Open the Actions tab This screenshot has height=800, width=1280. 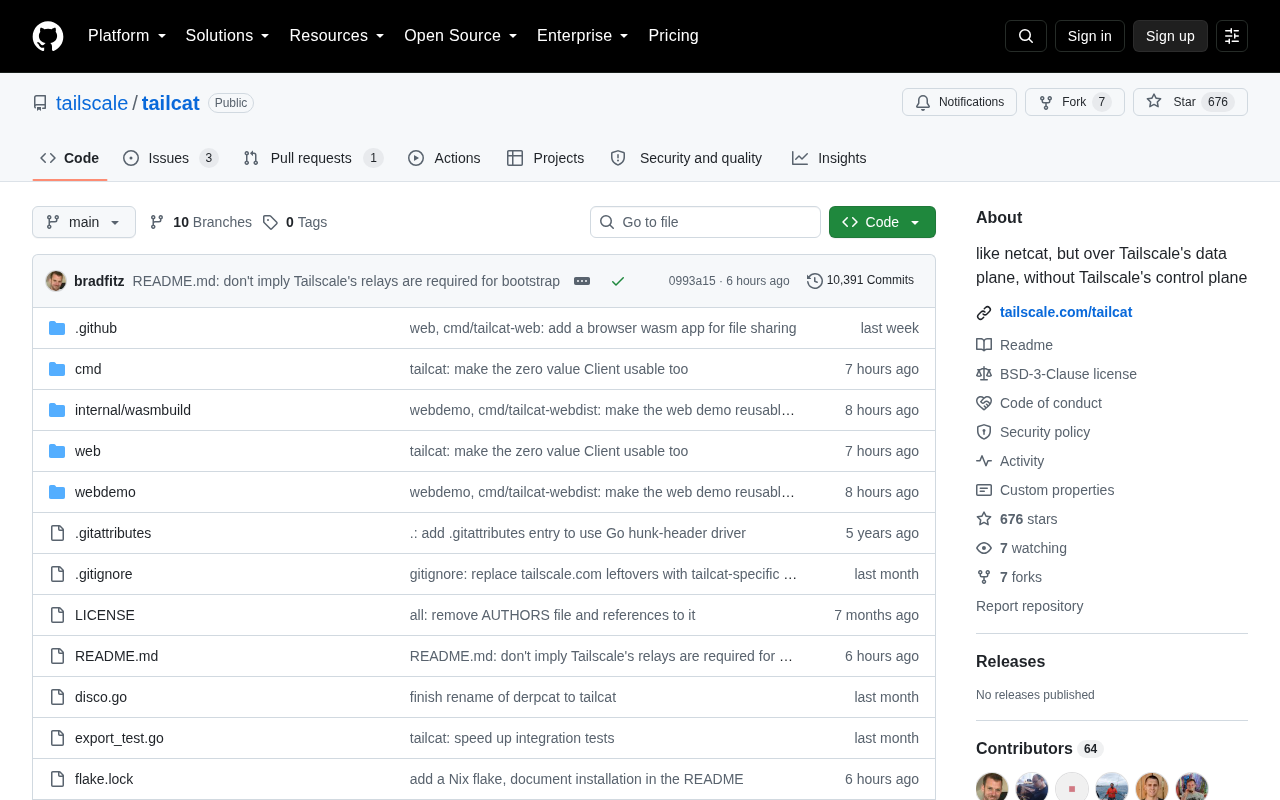444,158
